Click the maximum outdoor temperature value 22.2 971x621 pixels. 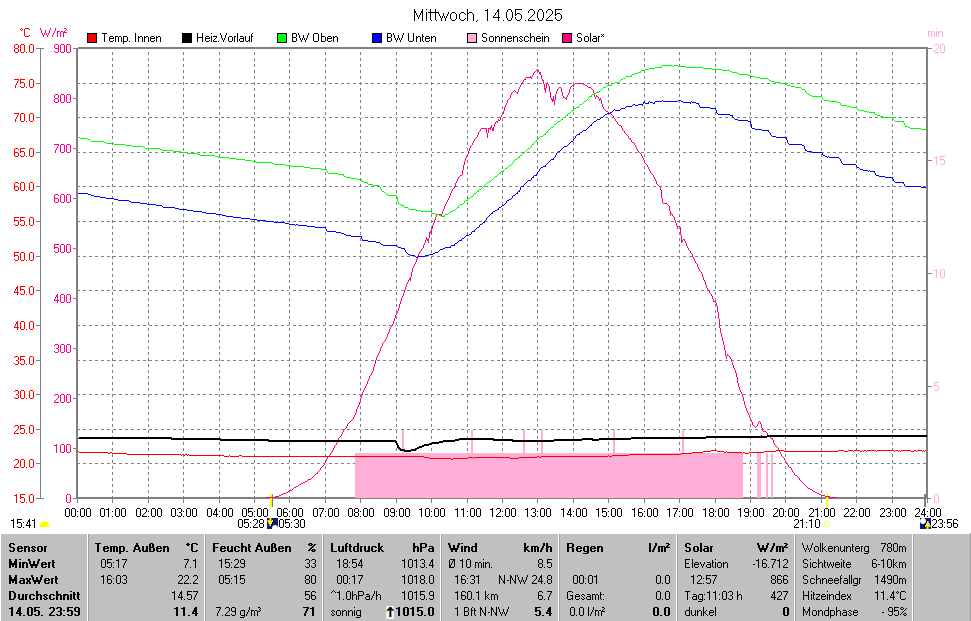pos(188,580)
